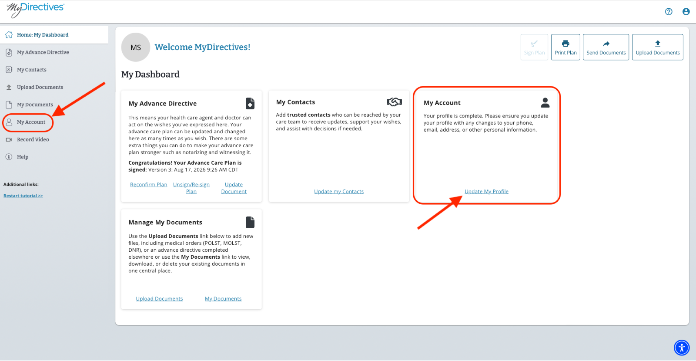Click Update My Profile link
The height and width of the screenshot is (361, 696).
(486, 191)
